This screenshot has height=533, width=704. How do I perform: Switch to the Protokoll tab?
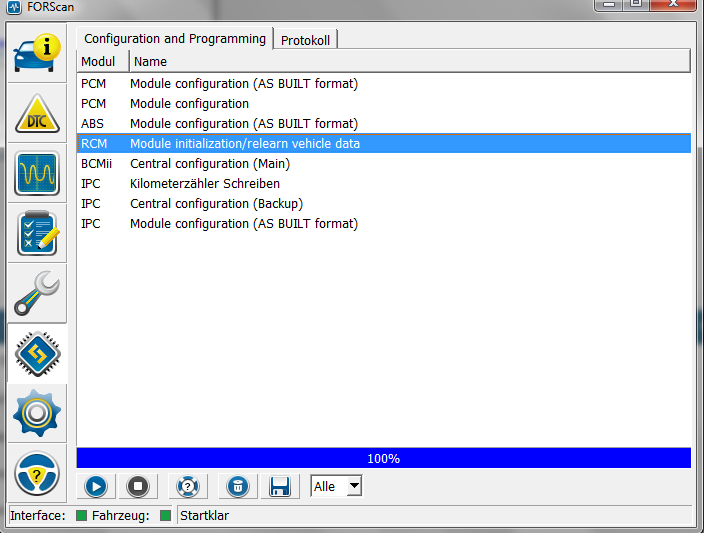(x=306, y=40)
